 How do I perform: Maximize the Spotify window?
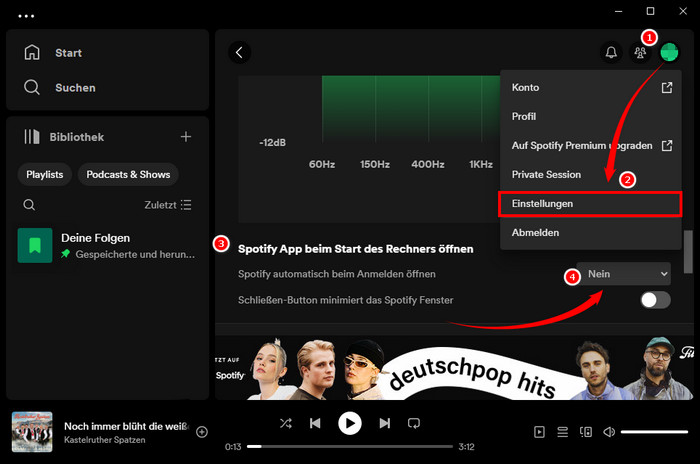tap(650, 11)
